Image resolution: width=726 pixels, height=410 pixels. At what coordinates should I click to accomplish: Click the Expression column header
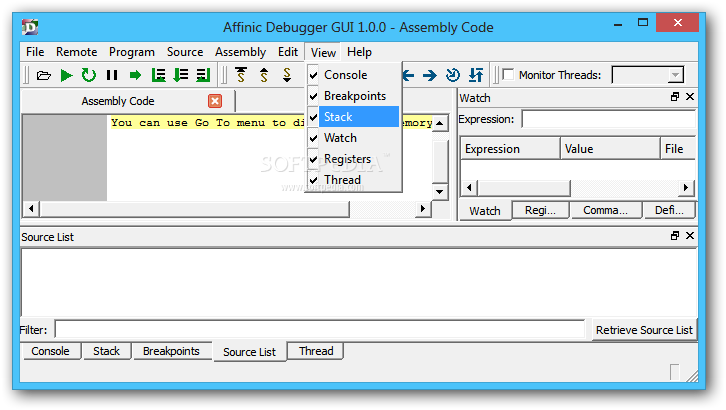point(510,149)
